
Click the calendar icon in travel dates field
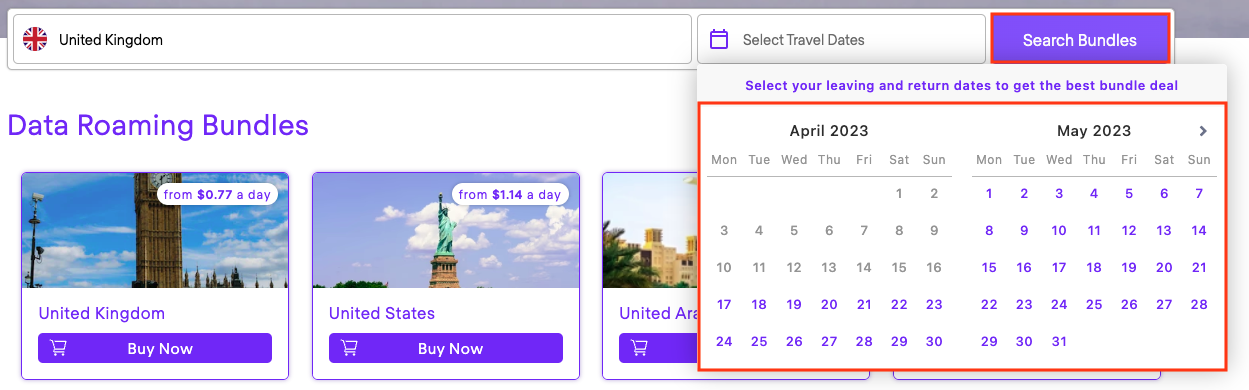pos(718,40)
